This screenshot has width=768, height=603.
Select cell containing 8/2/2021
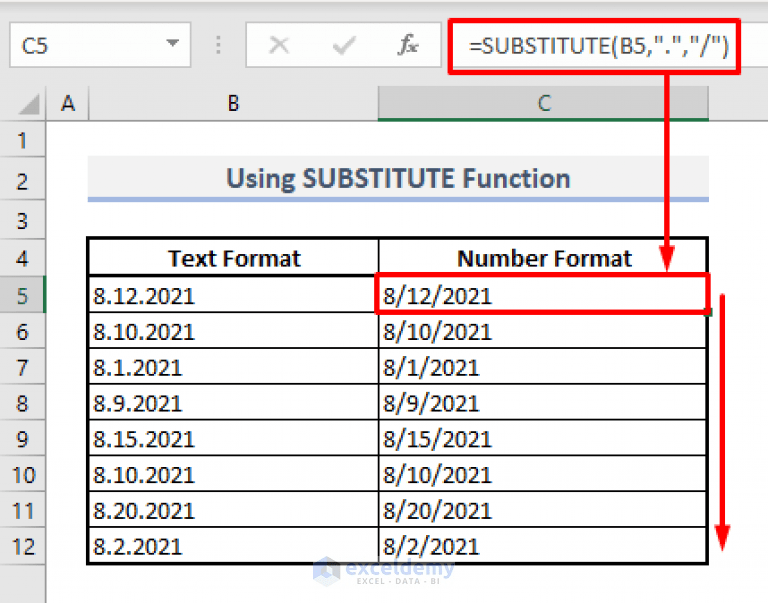(x=543, y=545)
